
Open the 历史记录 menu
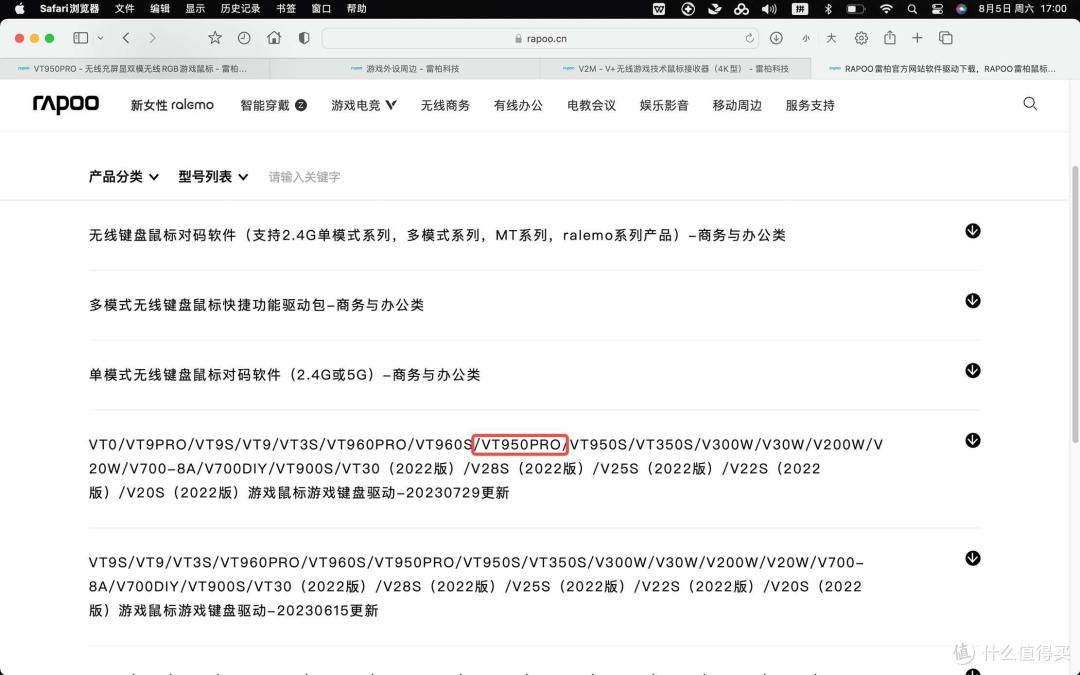tap(240, 9)
